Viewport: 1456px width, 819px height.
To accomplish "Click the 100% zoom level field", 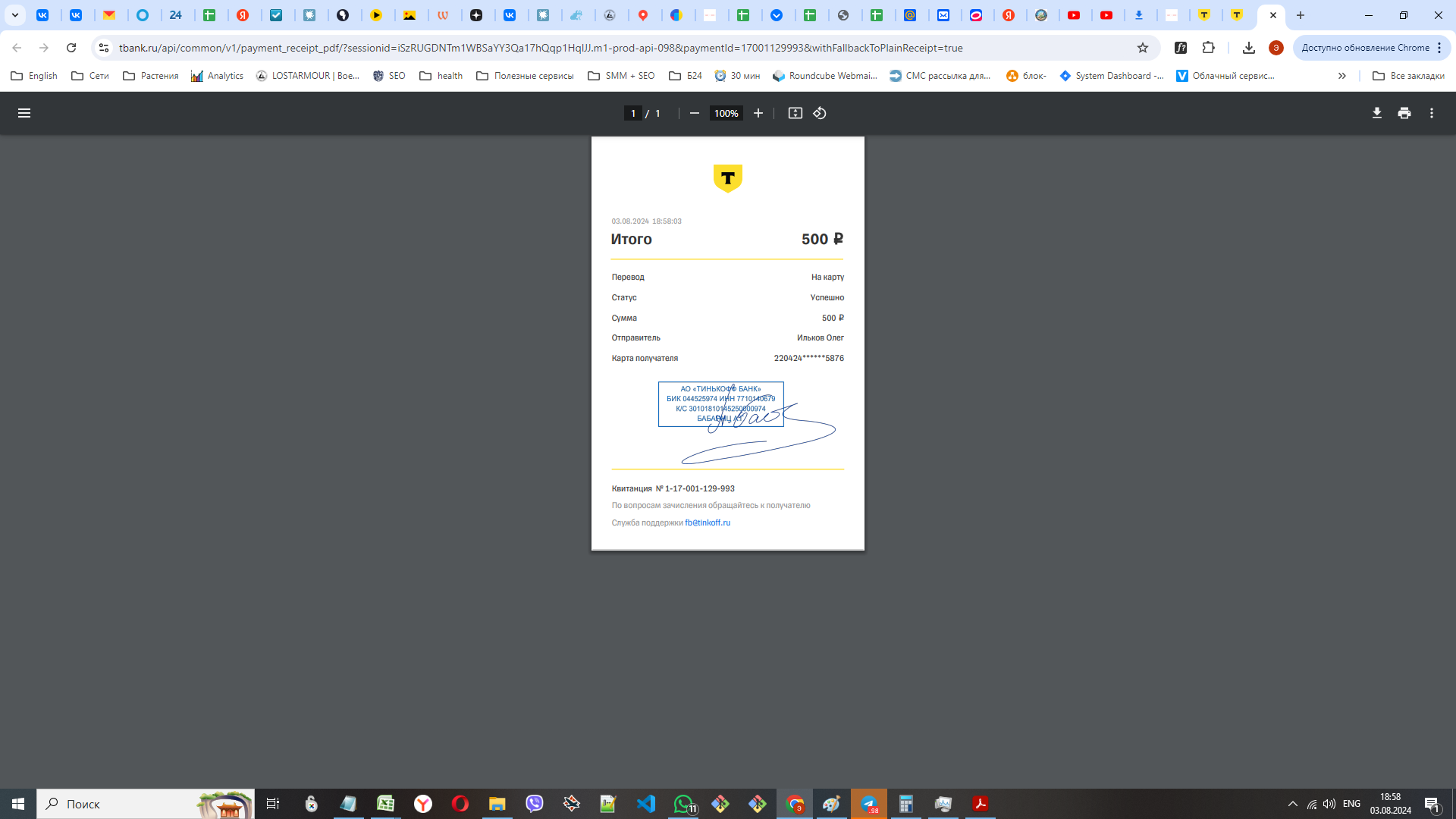I will click(x=726, y=113).
